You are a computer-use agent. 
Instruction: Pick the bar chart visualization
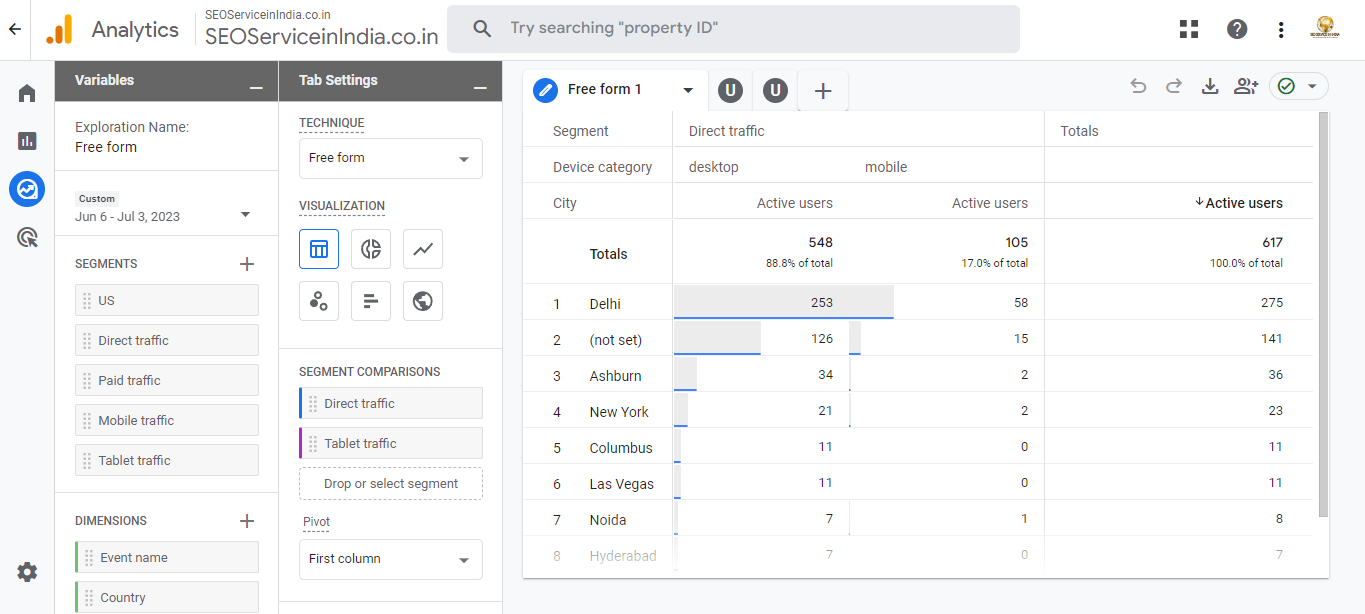click(371, 301)
